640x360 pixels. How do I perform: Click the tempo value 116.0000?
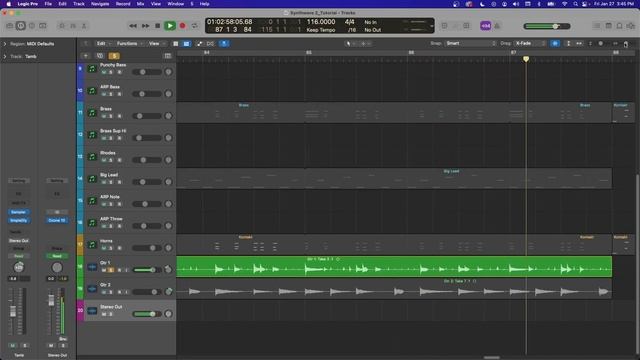(x=321, y=22)
